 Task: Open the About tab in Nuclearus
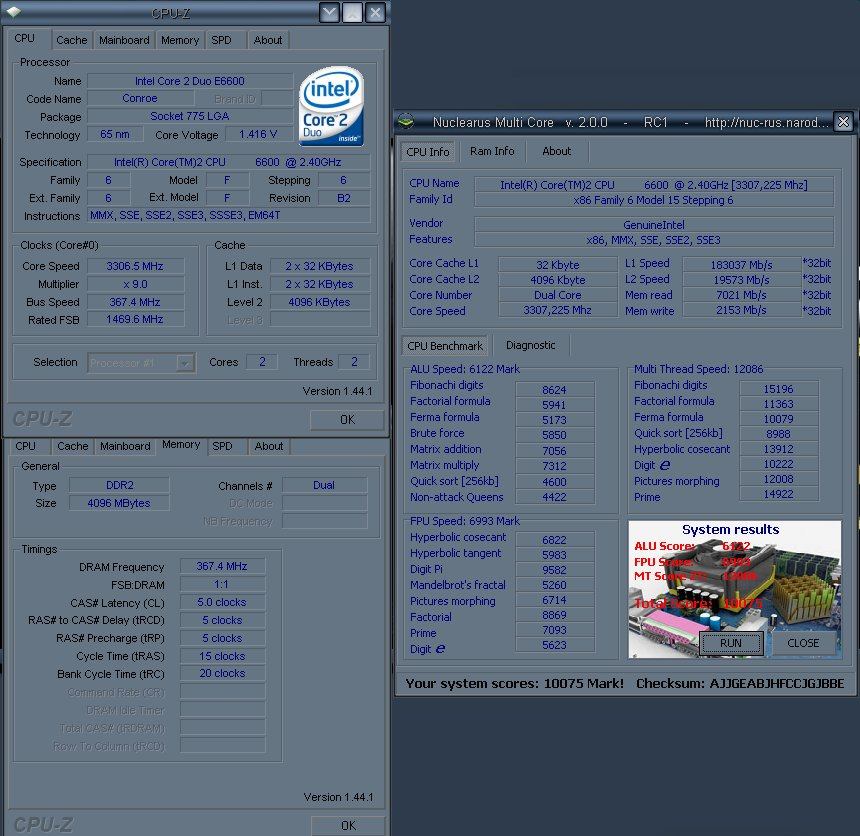click(x=557, y=151)
